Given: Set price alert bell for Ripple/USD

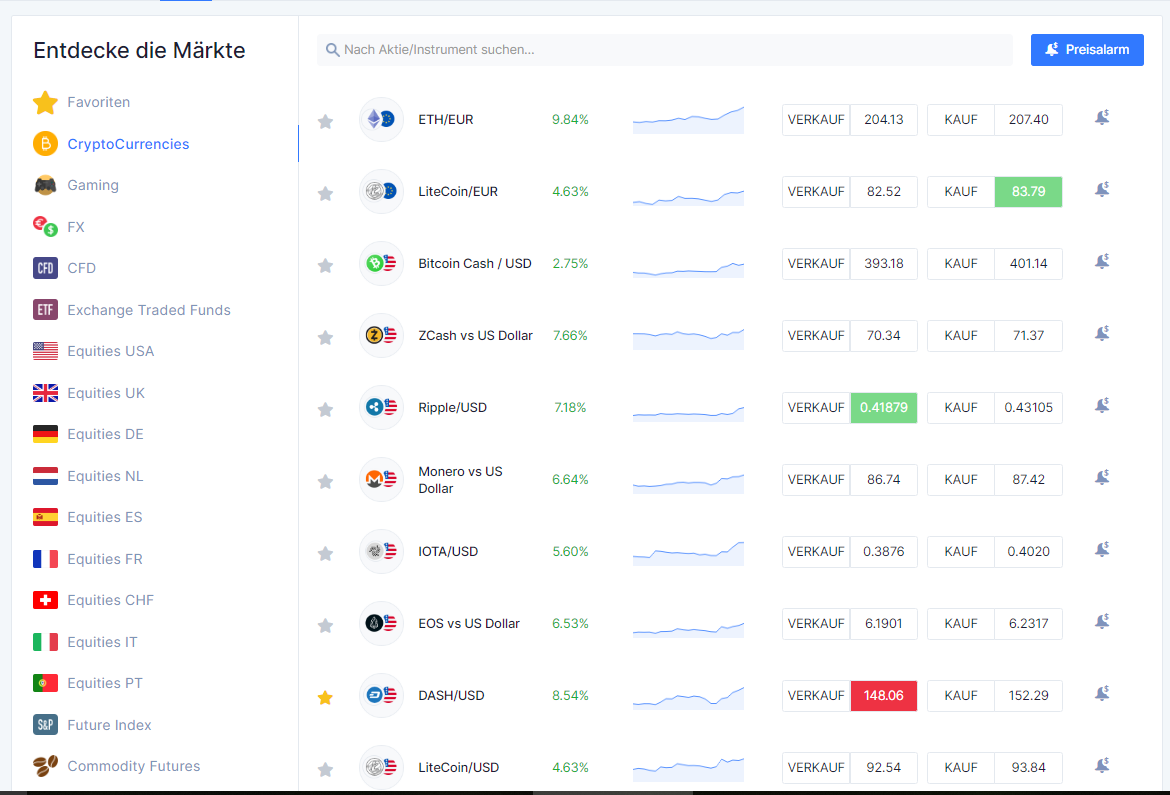Looking at the screenshot, I should point(1102,405).
